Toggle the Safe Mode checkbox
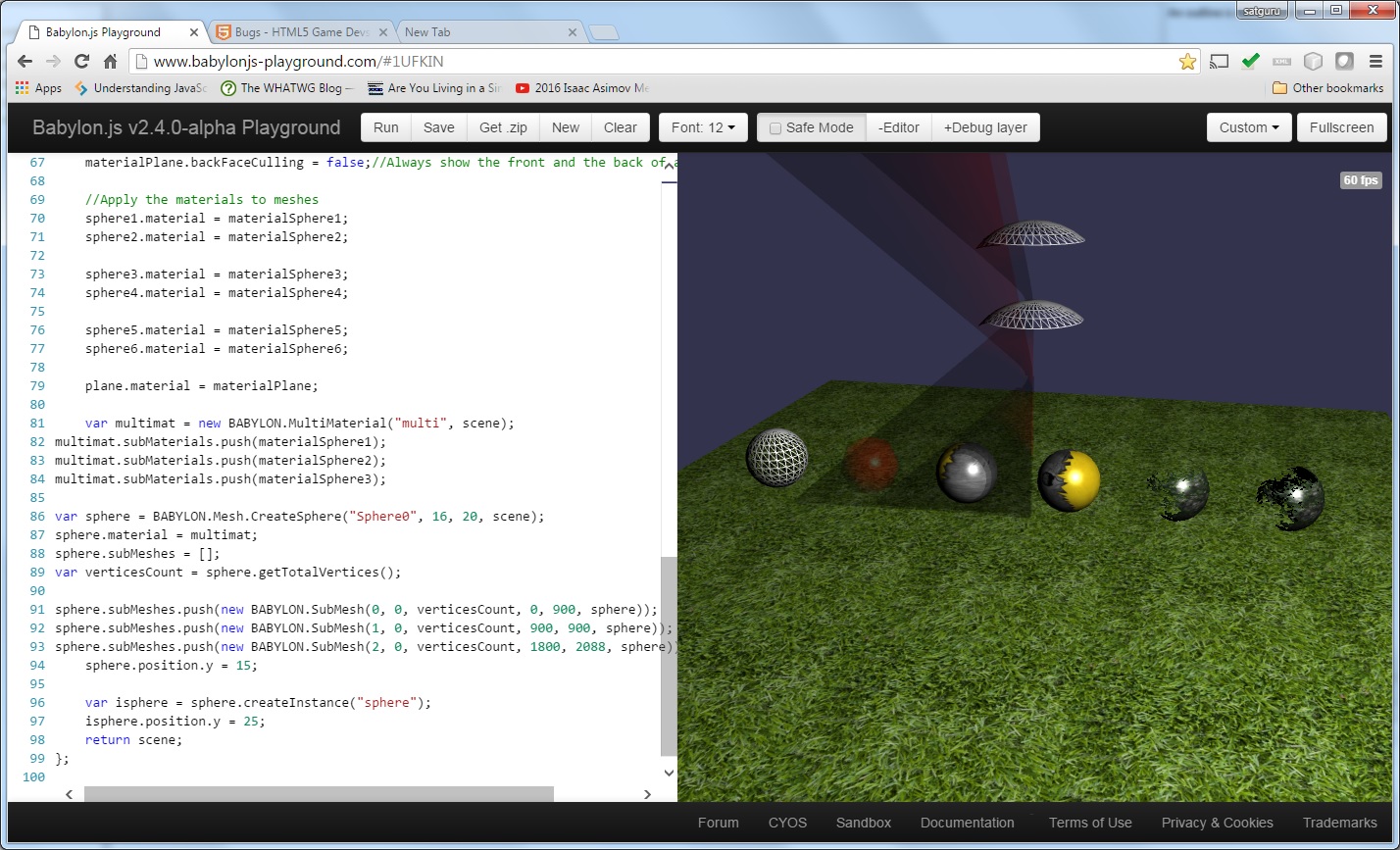Viewport: 1400px width, 850px height. [x=775, y=128]
